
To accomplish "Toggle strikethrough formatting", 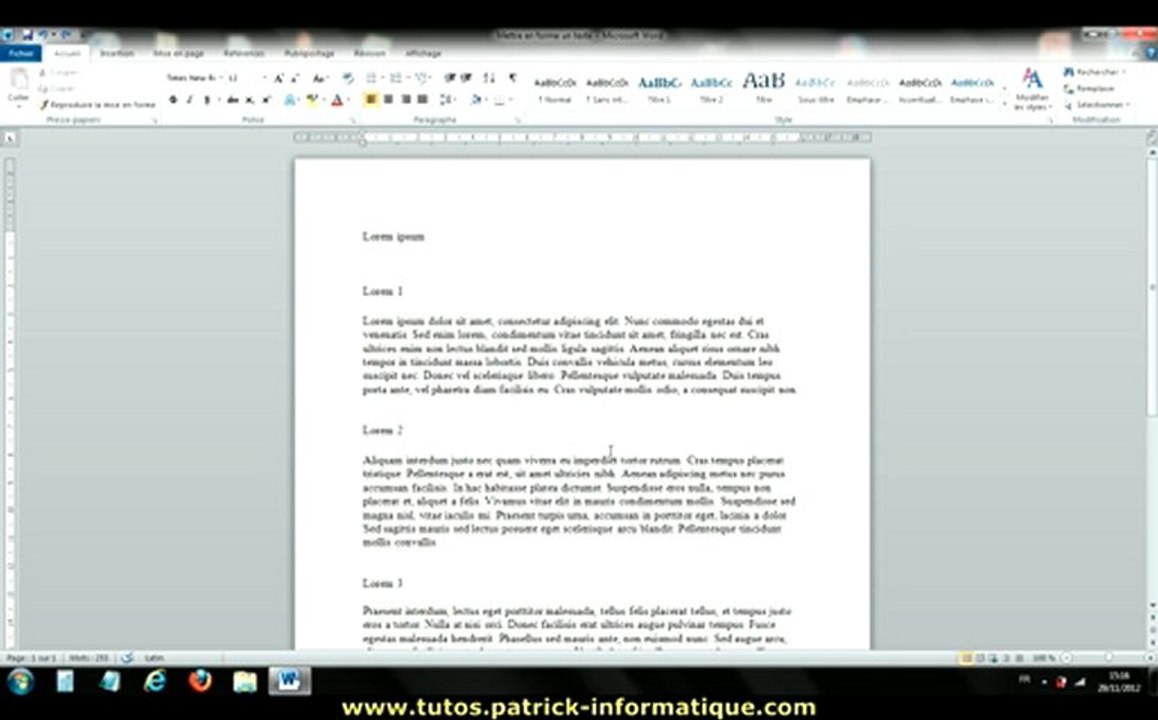I will pyautogui.click(x=233, y=100).
